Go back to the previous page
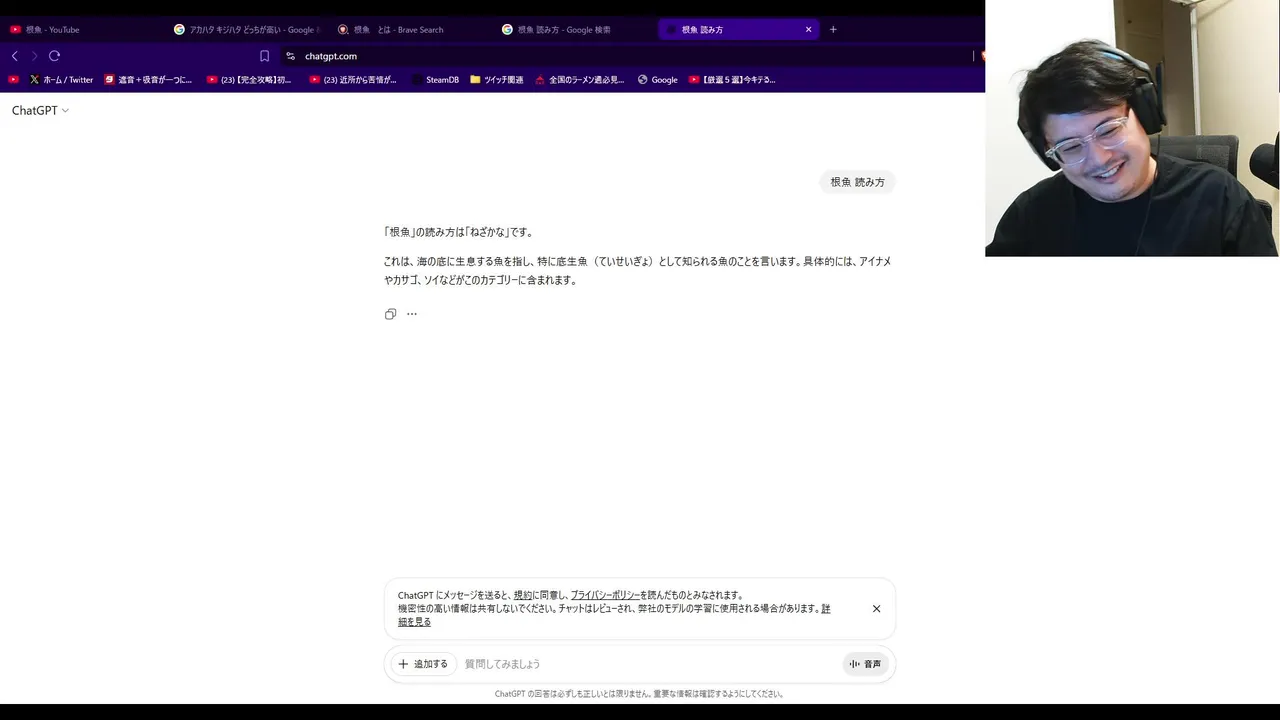This screenshot has width=1280, height=720. pyautogui.click(x=14, y=56)
